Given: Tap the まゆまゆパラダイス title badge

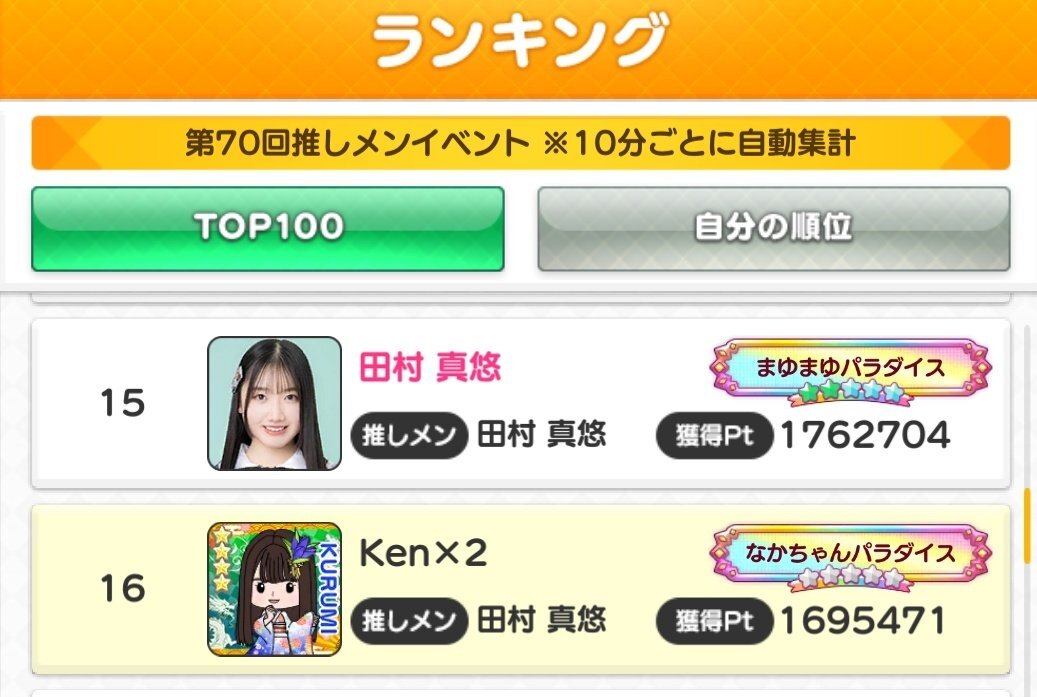Looking at the screenshot, I should click(x=850, y=372).
